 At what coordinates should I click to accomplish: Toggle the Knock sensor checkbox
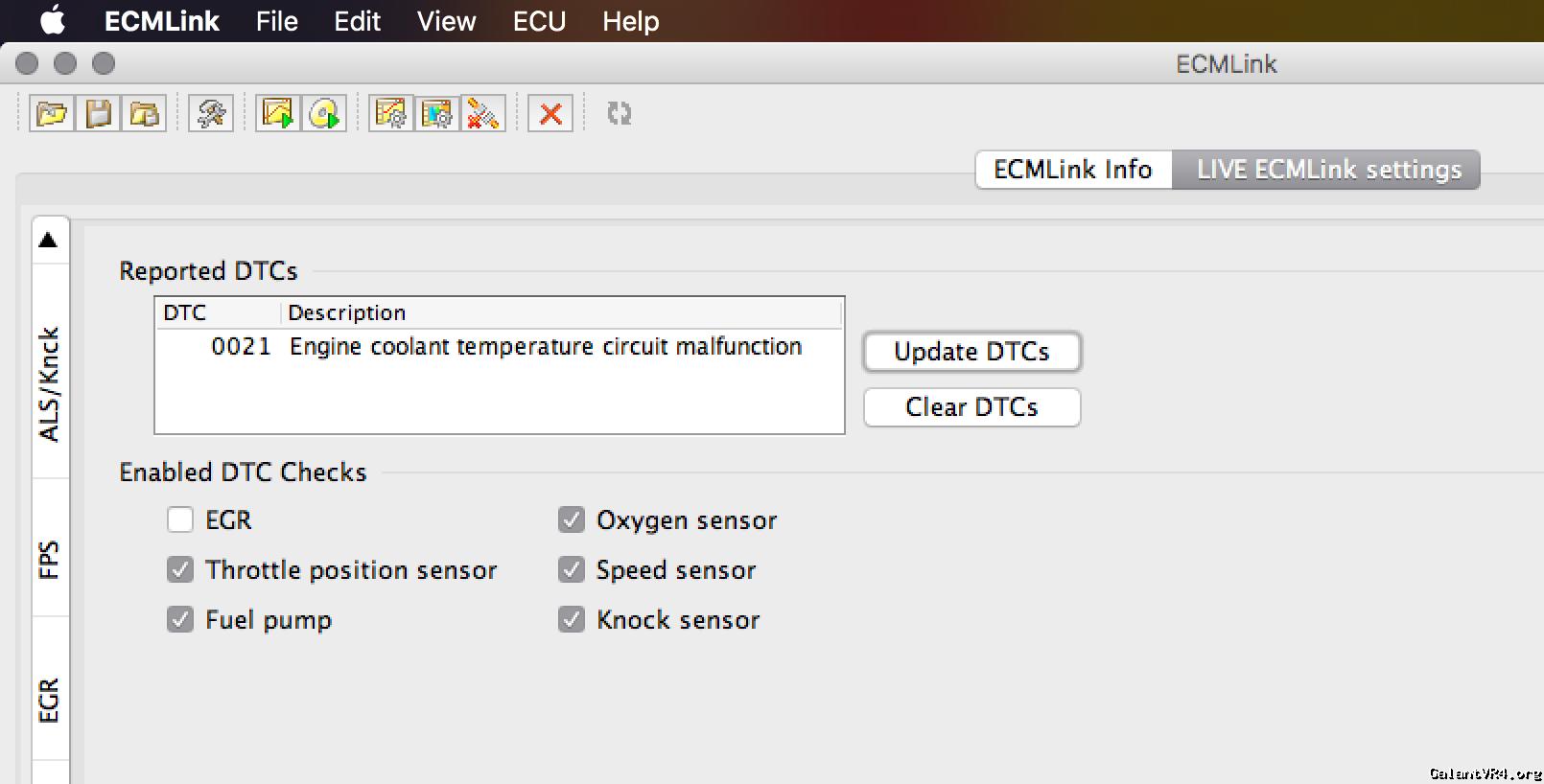(x=572, y=620)
